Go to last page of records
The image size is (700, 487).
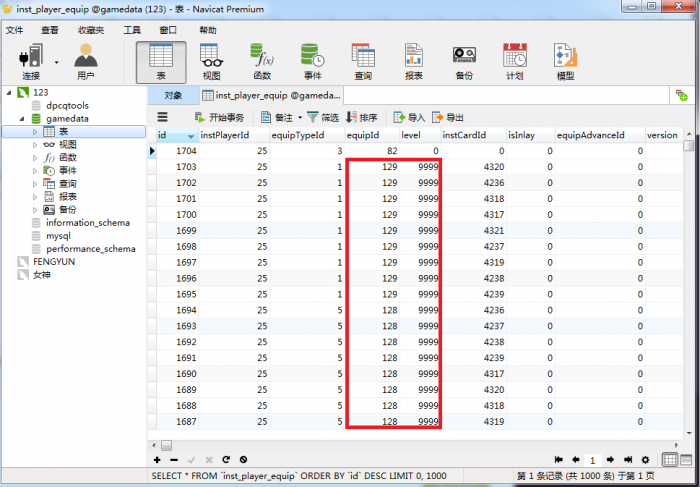[x=628, y=459]
